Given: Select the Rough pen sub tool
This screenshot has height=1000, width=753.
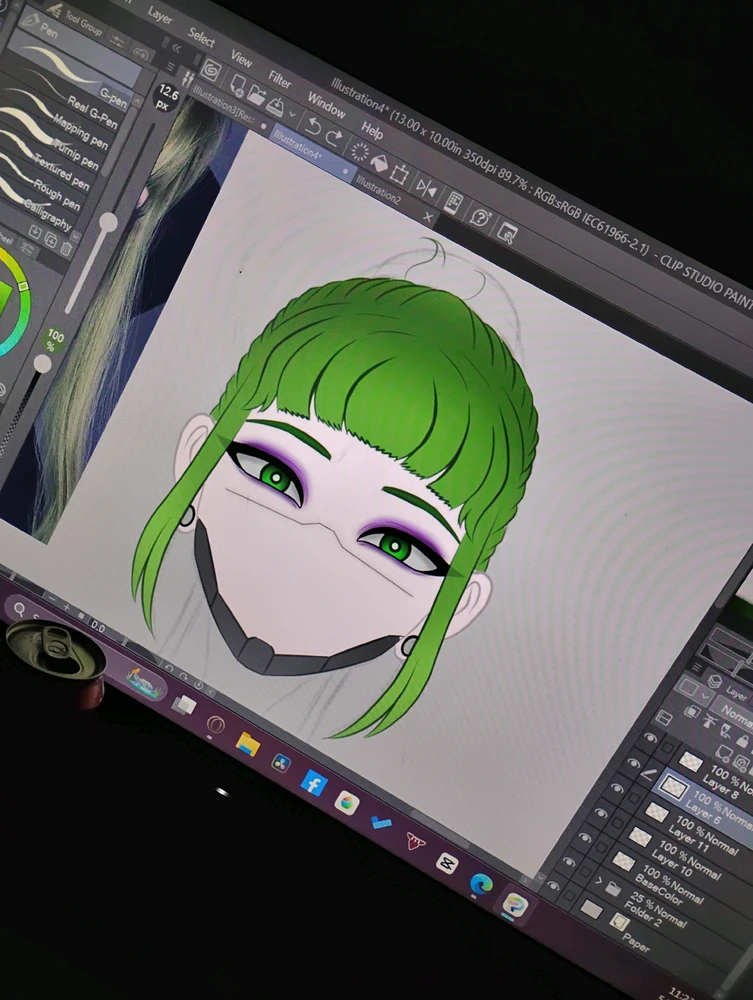Looking at the screenshot, I should (56, 195).
